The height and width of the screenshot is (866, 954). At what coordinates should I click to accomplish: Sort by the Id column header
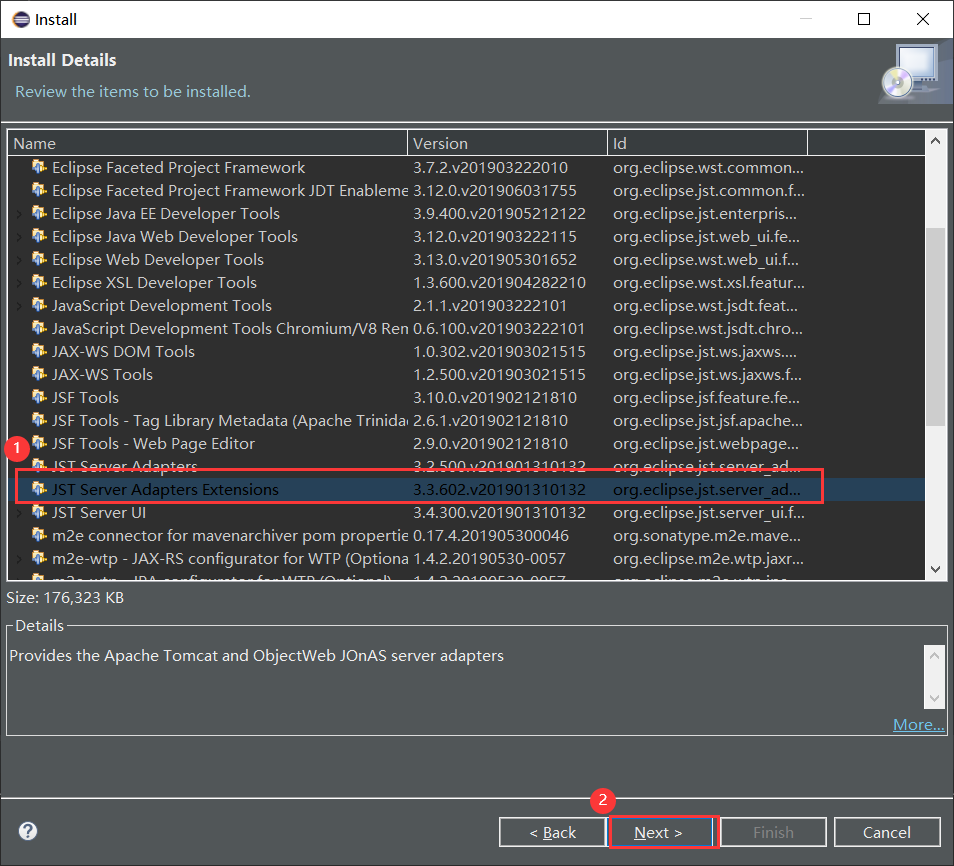tap(707, 143)
